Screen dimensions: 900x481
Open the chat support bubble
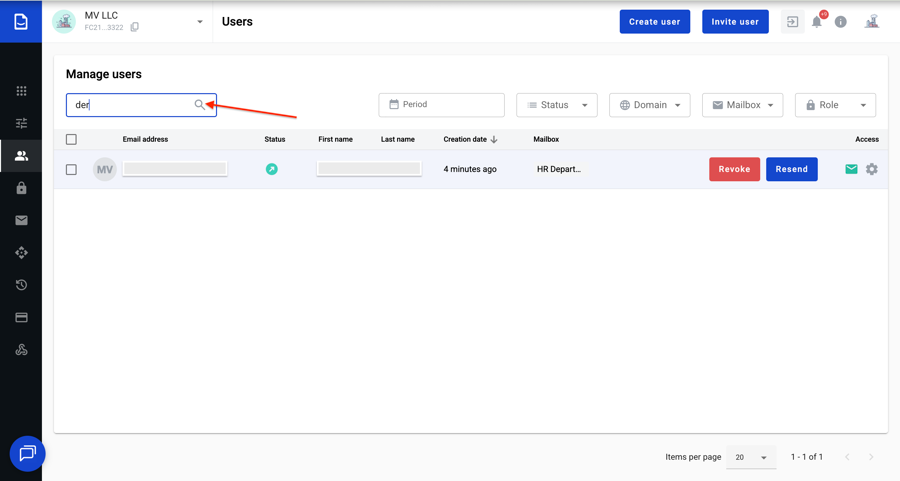pos(27,454)
